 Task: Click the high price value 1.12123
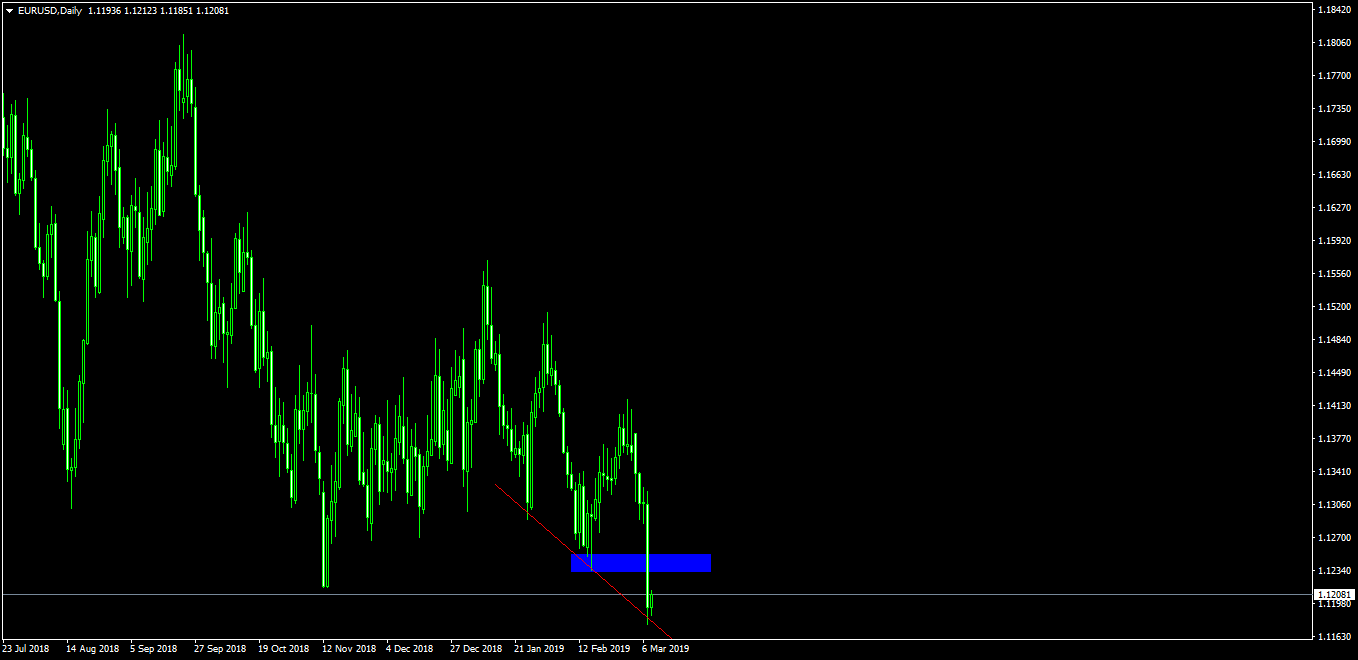click(141, 10)
